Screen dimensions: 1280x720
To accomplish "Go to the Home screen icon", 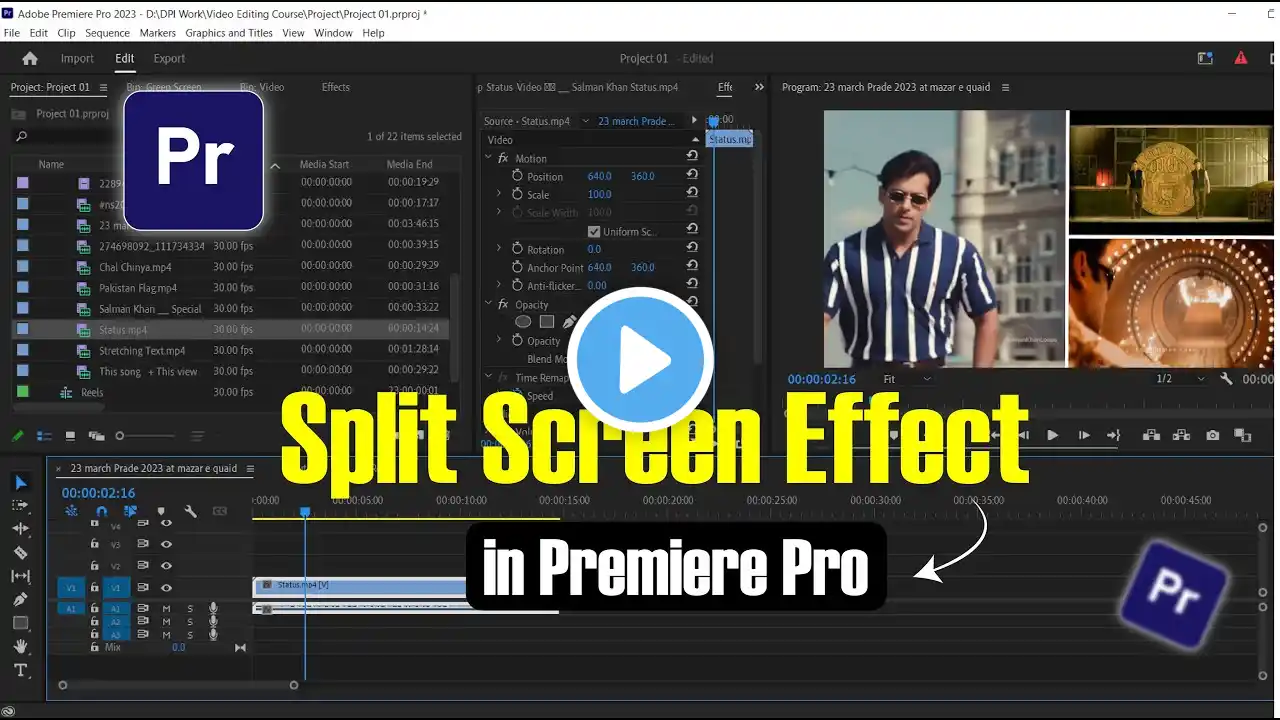I will [30, 58].
